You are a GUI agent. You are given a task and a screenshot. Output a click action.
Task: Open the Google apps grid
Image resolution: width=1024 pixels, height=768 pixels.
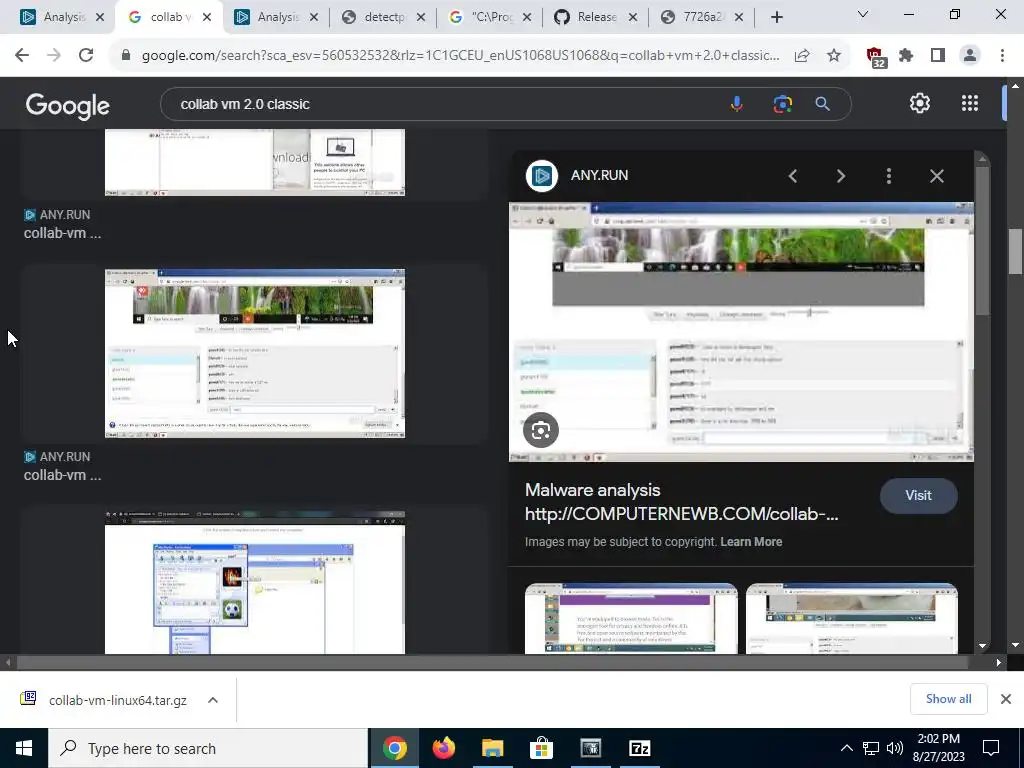(x=970, y=103)
